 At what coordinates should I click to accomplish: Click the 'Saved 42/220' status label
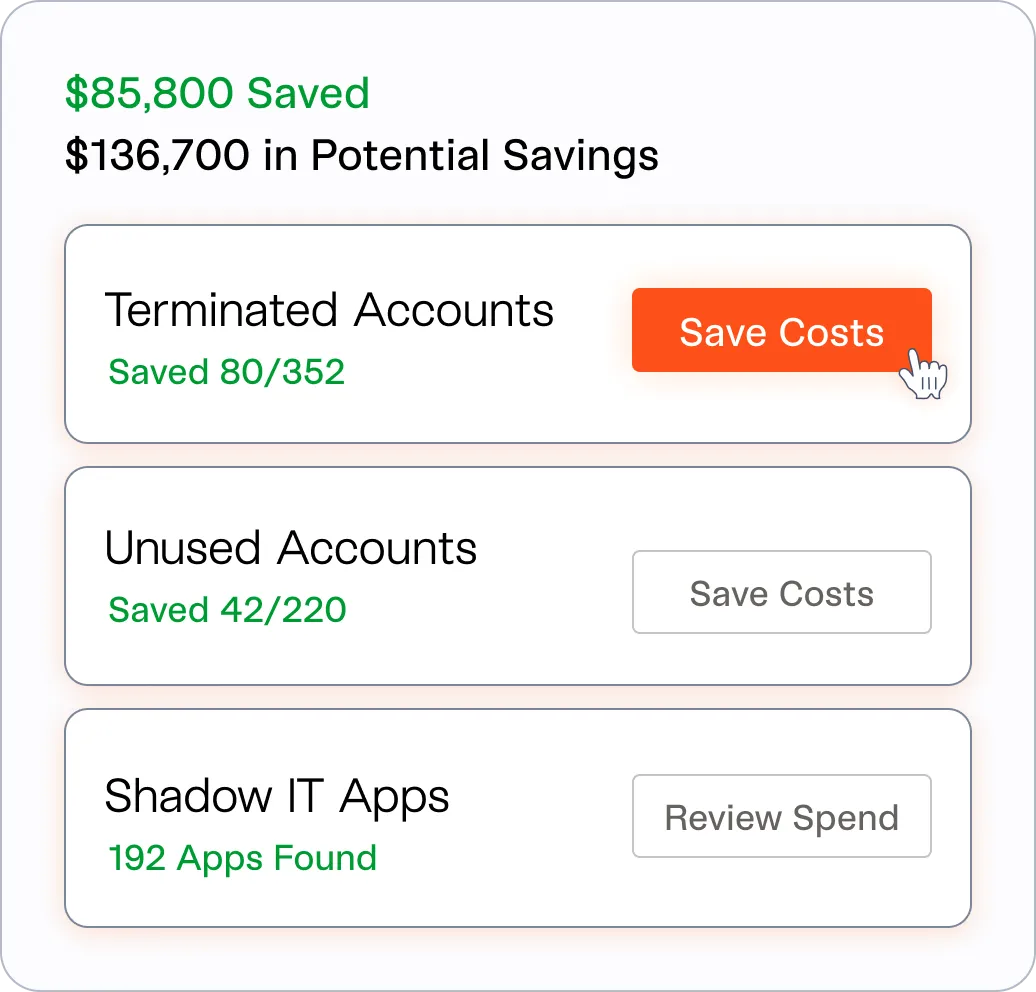(227, 609)
